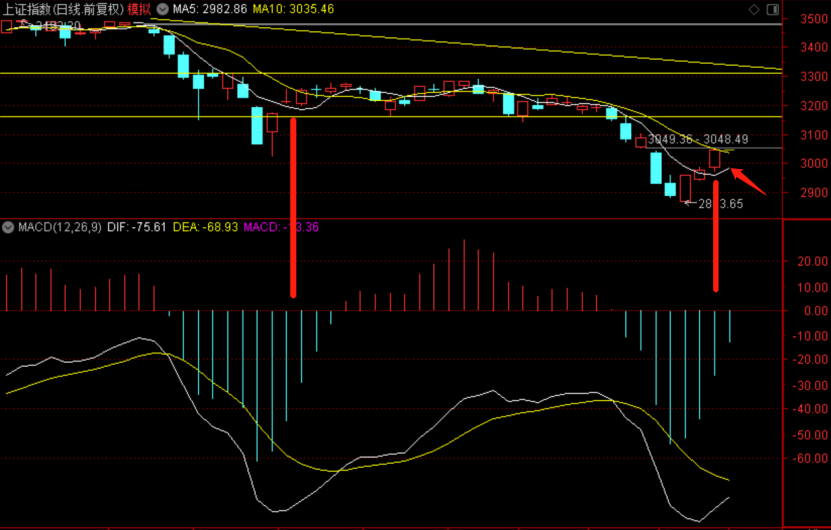Image resolution: width=831 pixels, height=530 pixels.
Task: Select the MA5: 2982.86 indicator label
Action: tap(210, 9)
